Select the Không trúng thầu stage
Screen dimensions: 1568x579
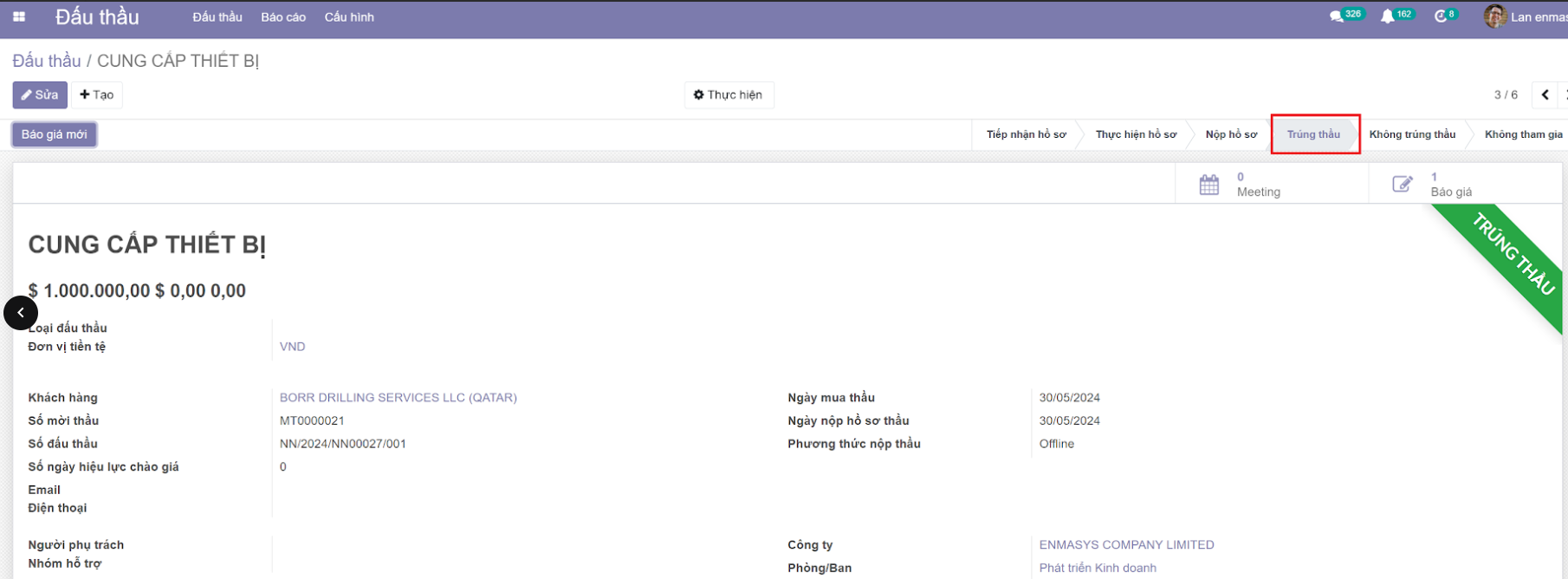point(1412,134)
